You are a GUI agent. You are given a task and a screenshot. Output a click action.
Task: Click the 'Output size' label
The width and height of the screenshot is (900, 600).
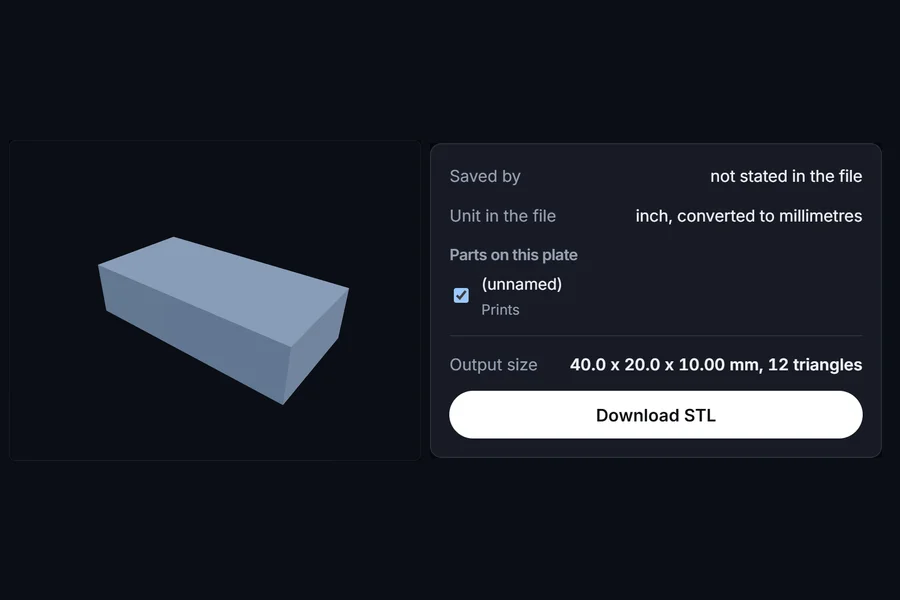(494, 365)
